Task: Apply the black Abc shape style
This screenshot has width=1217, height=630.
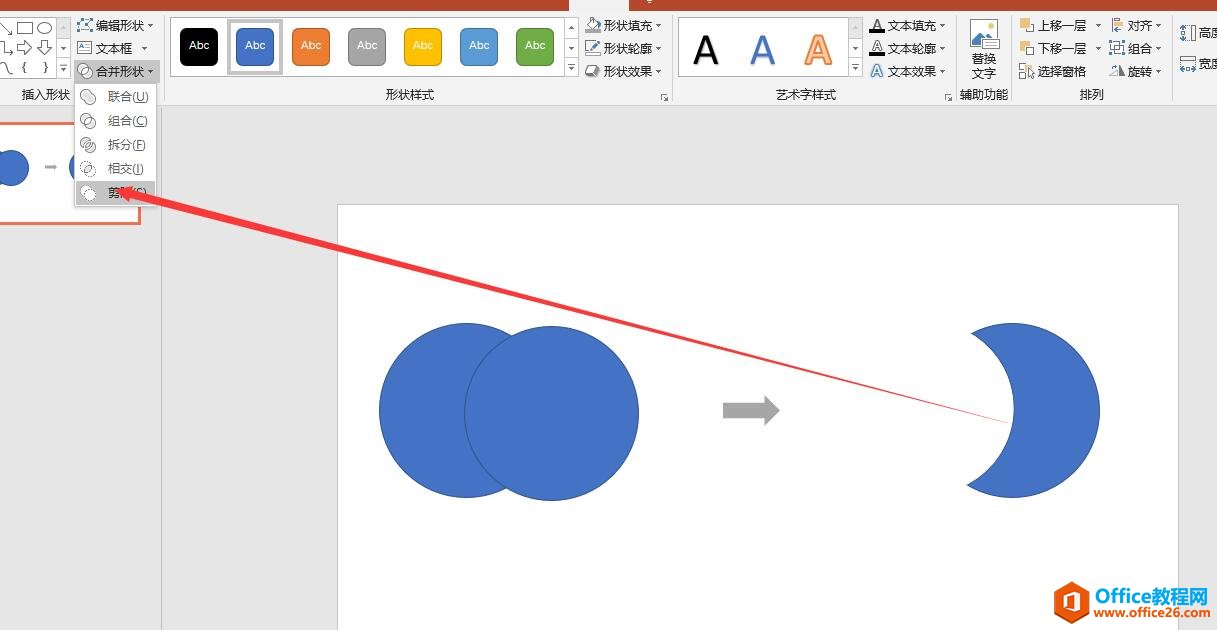Action: 199,46
